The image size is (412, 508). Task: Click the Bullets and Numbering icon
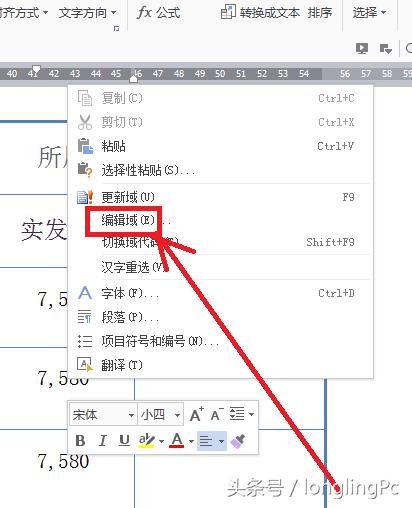[85, 341]
